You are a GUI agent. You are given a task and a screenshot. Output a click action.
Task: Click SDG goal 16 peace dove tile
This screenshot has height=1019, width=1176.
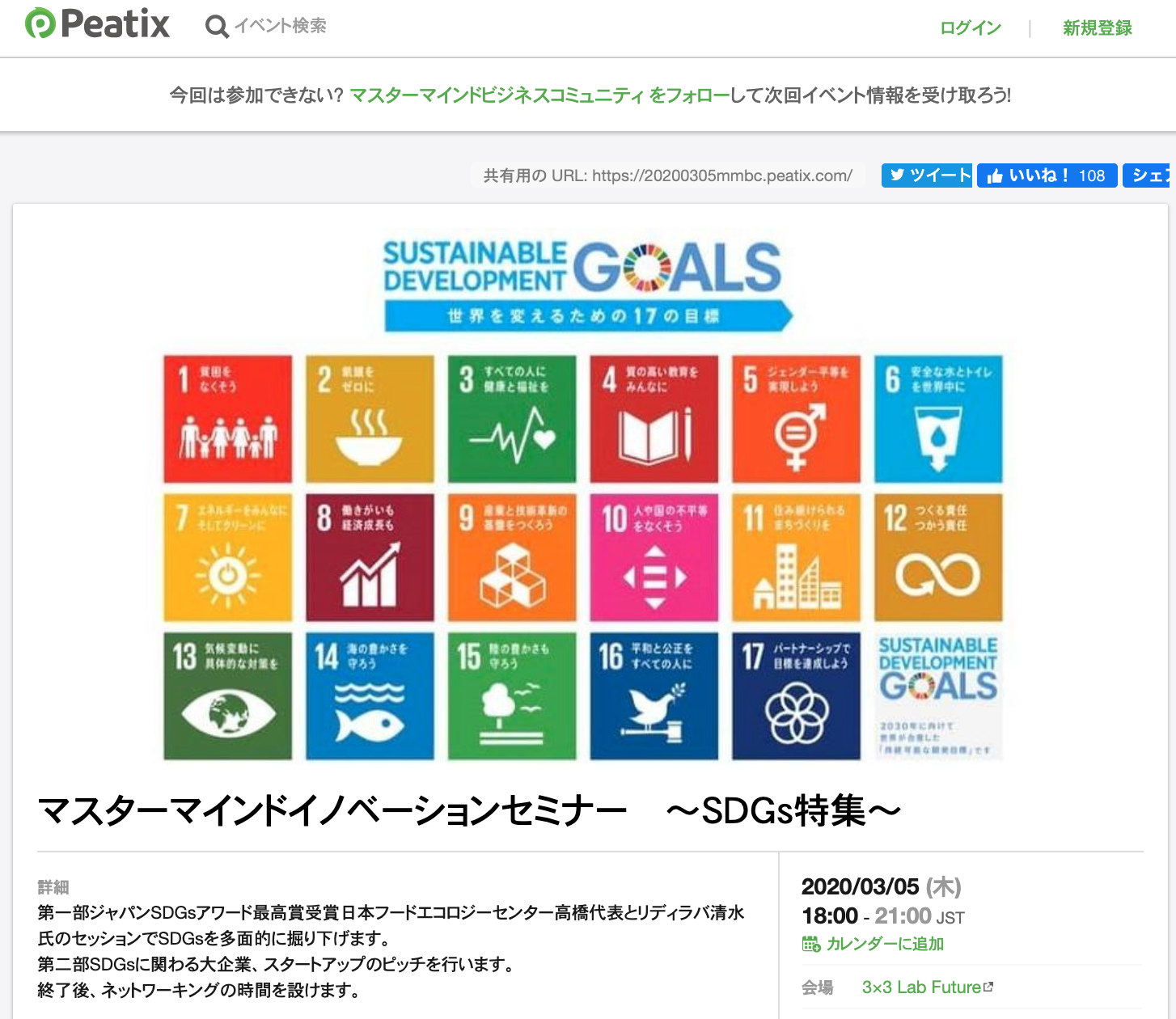point(654,696)
